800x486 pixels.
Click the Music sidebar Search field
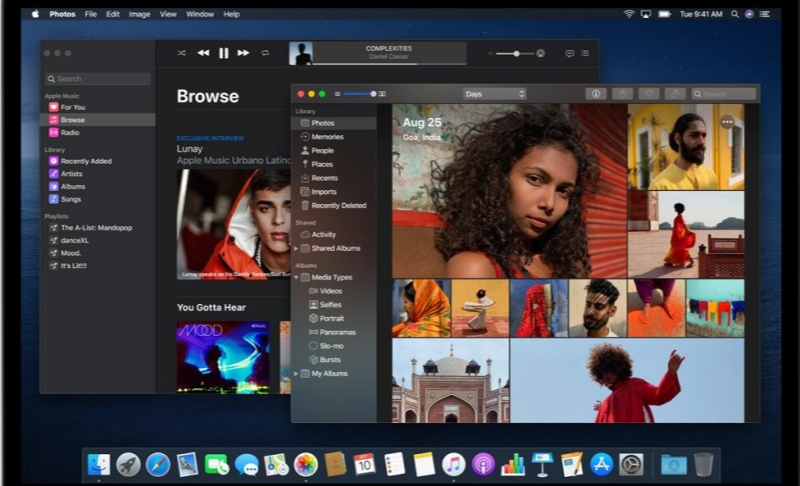click(97, 79)
